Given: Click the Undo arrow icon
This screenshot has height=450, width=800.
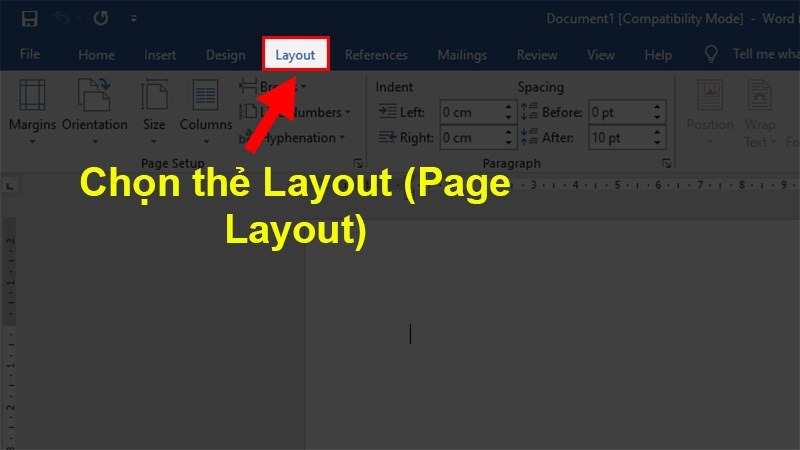Looking at the screenshot, I should (x=62, y=19).
